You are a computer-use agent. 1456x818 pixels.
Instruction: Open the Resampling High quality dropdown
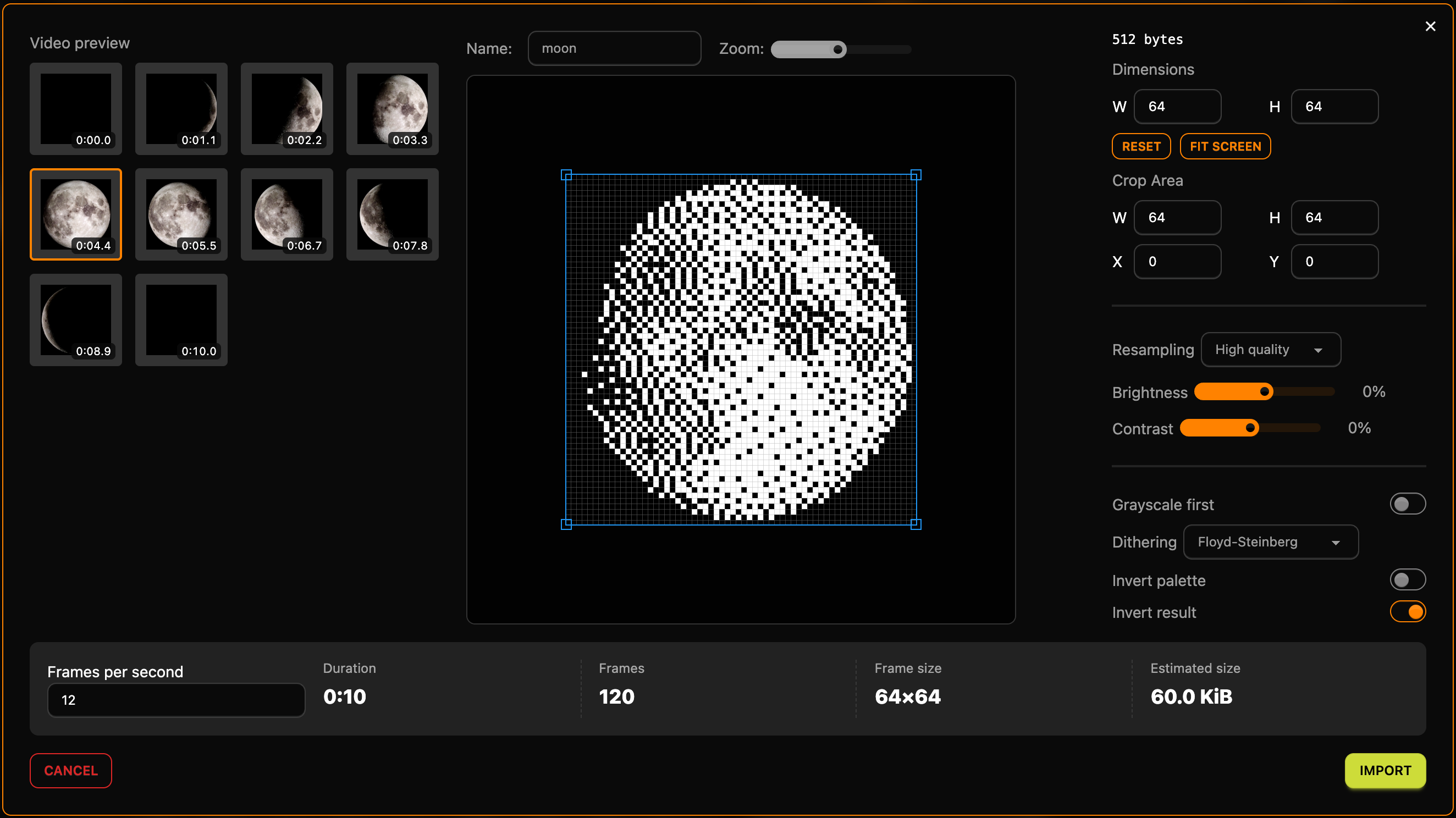pos(1271,350)
